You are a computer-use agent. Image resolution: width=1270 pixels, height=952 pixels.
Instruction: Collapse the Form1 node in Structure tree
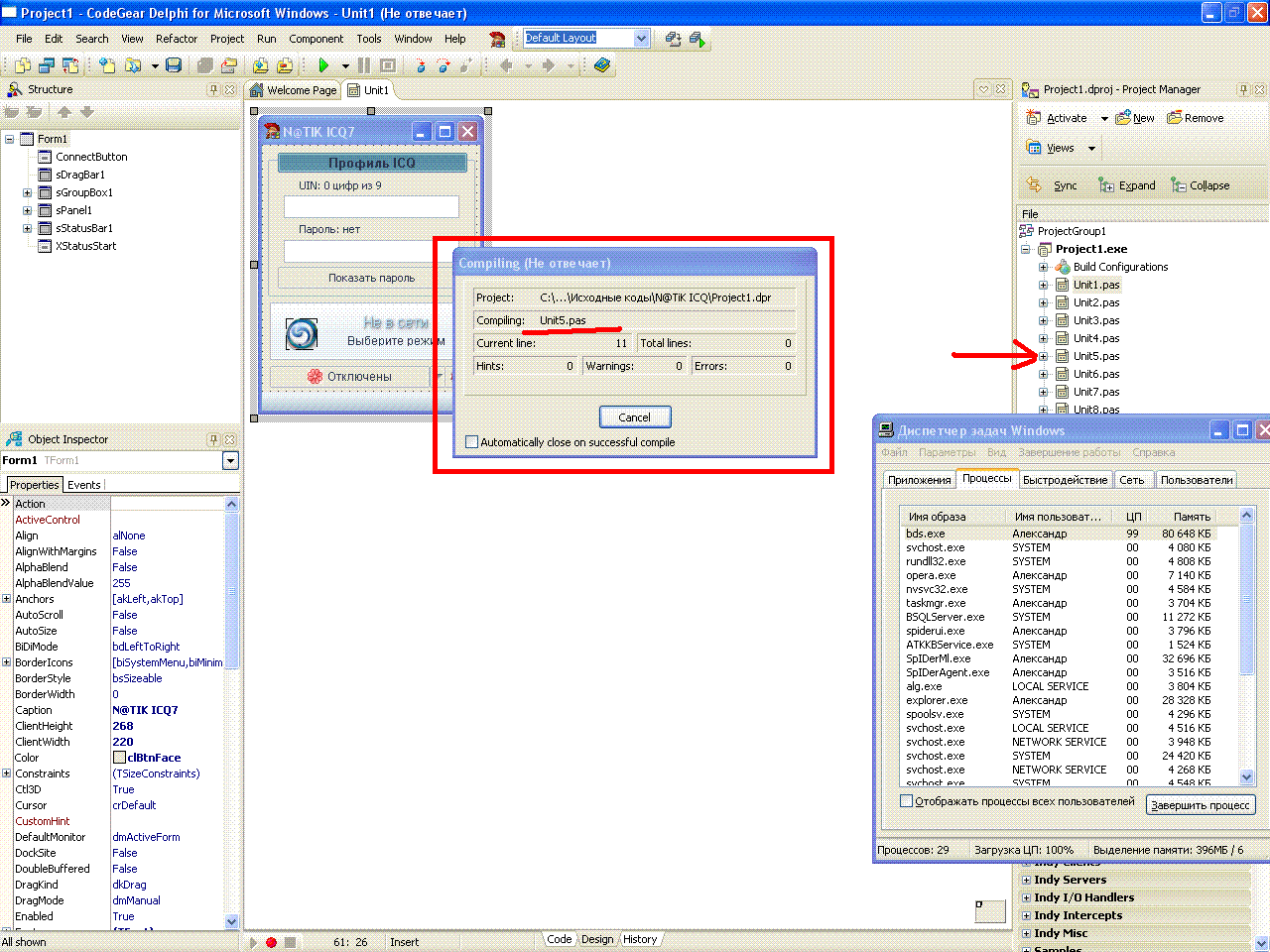[10, 139]
